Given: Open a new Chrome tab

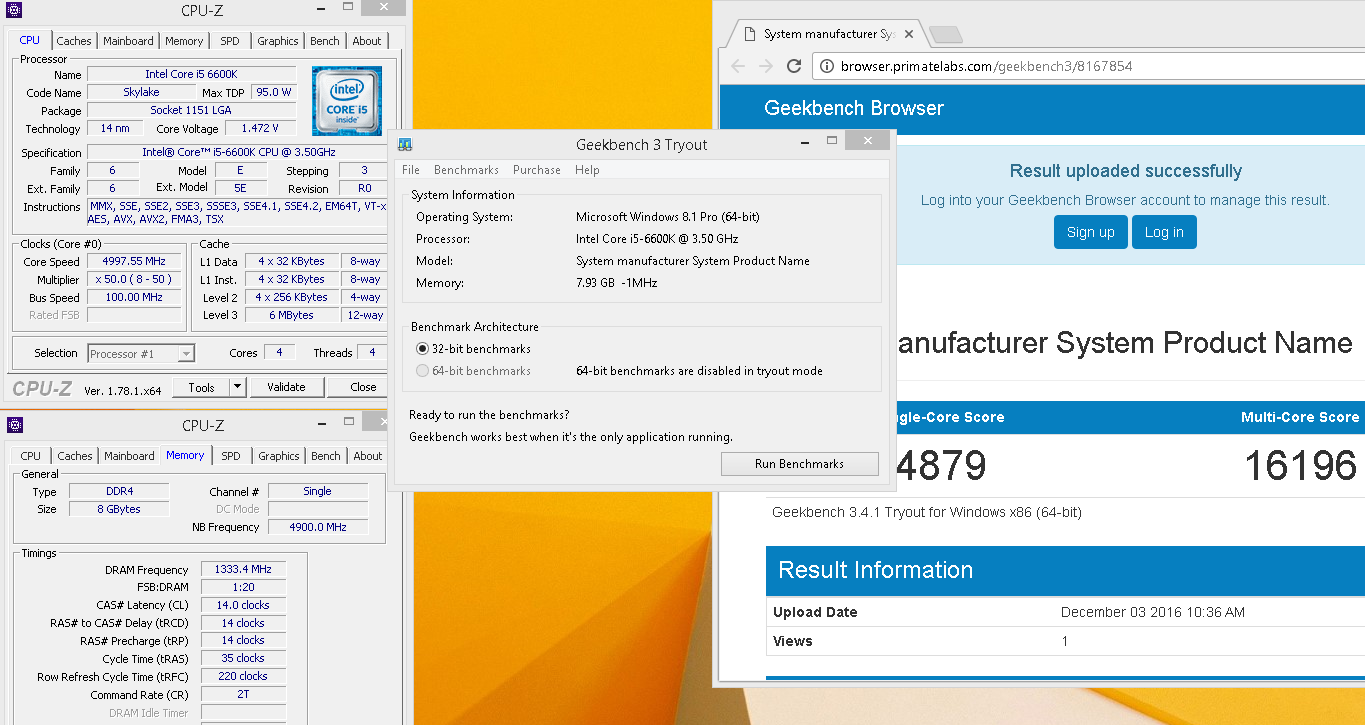Looking at the screenshot, I should (944, 36).
